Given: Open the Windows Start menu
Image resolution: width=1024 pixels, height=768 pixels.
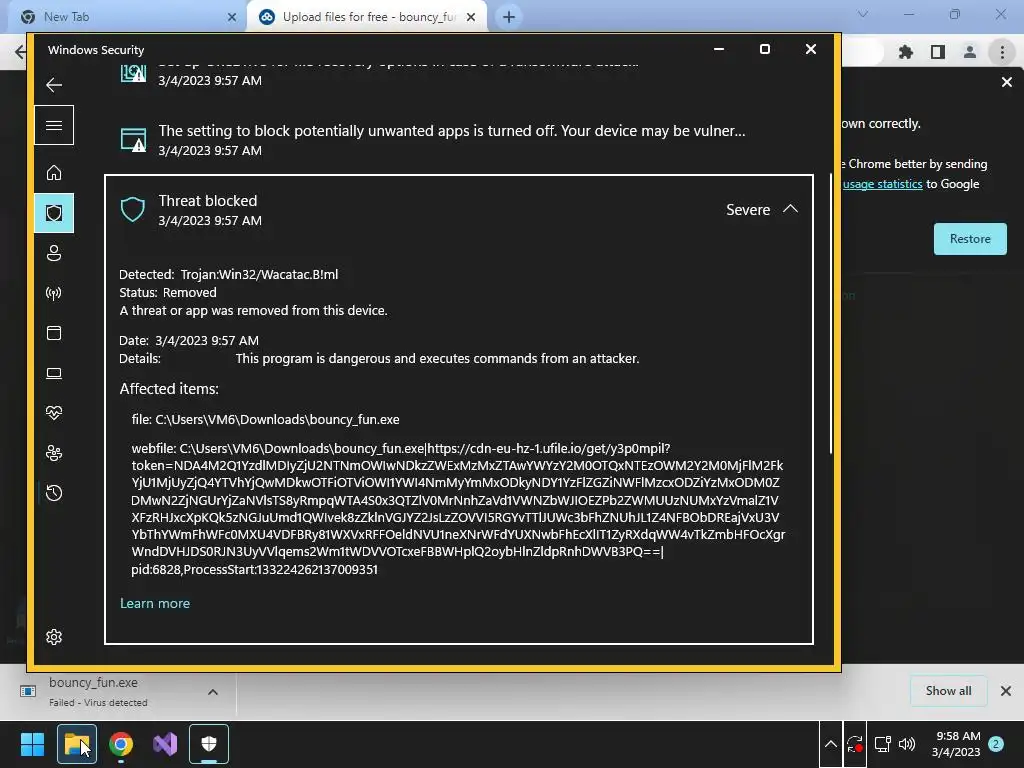Looking at the screenshot, I should pos(32,744).
